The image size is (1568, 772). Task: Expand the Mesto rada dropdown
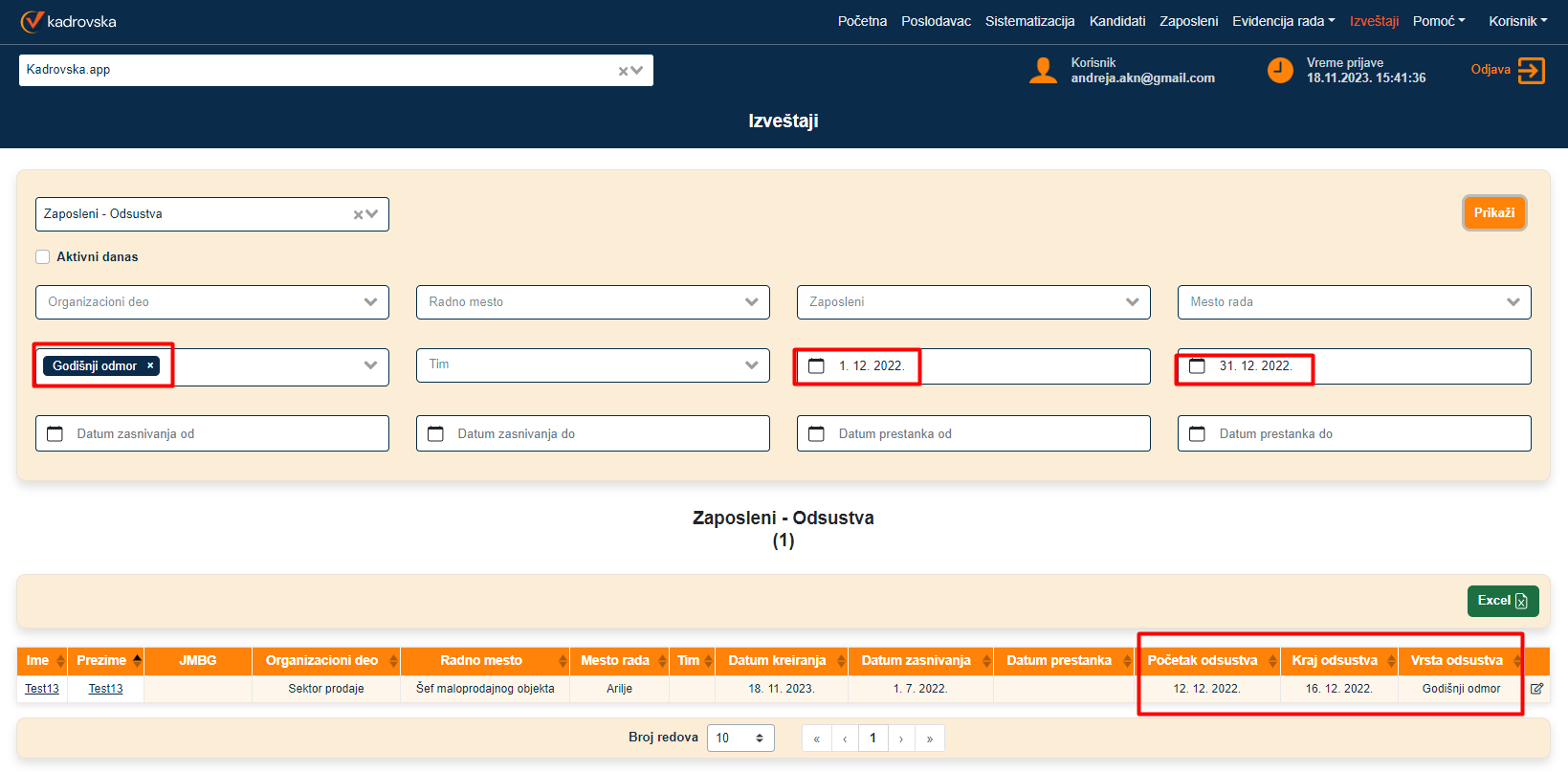tap(1513, 302)
